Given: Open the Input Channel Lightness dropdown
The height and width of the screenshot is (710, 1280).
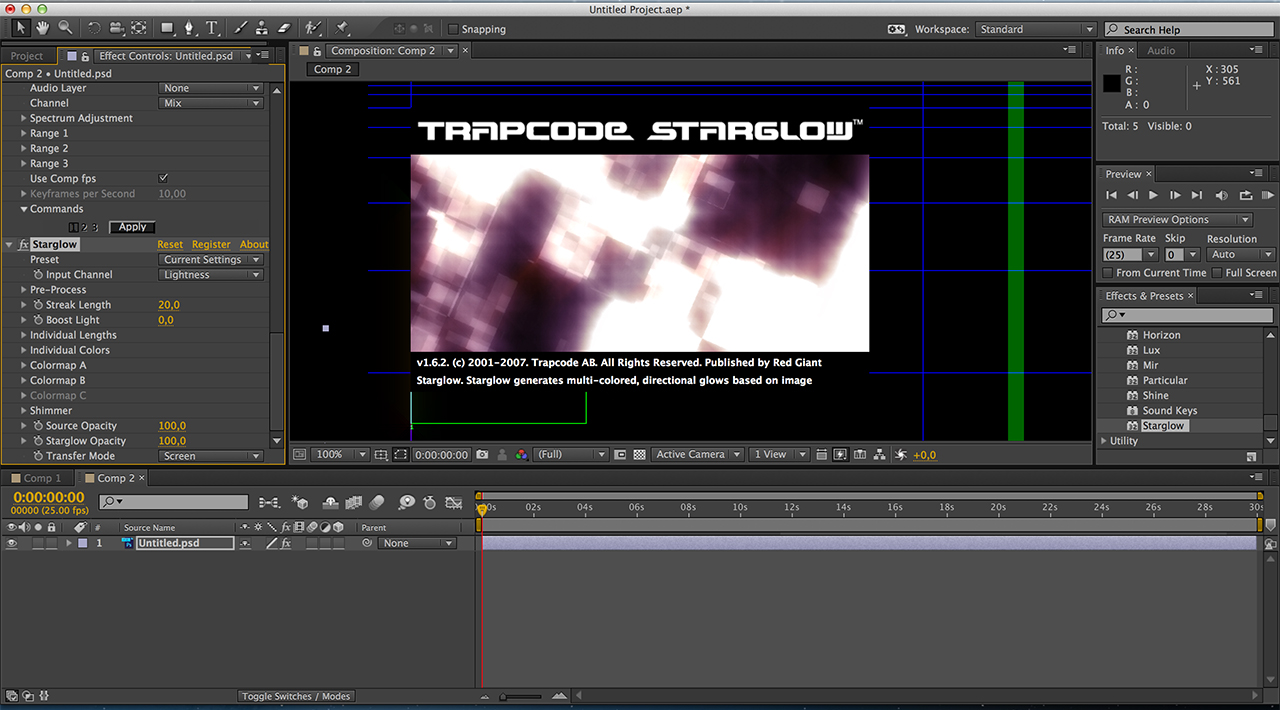Looking at the screenshot, I should tap(211, 275).
